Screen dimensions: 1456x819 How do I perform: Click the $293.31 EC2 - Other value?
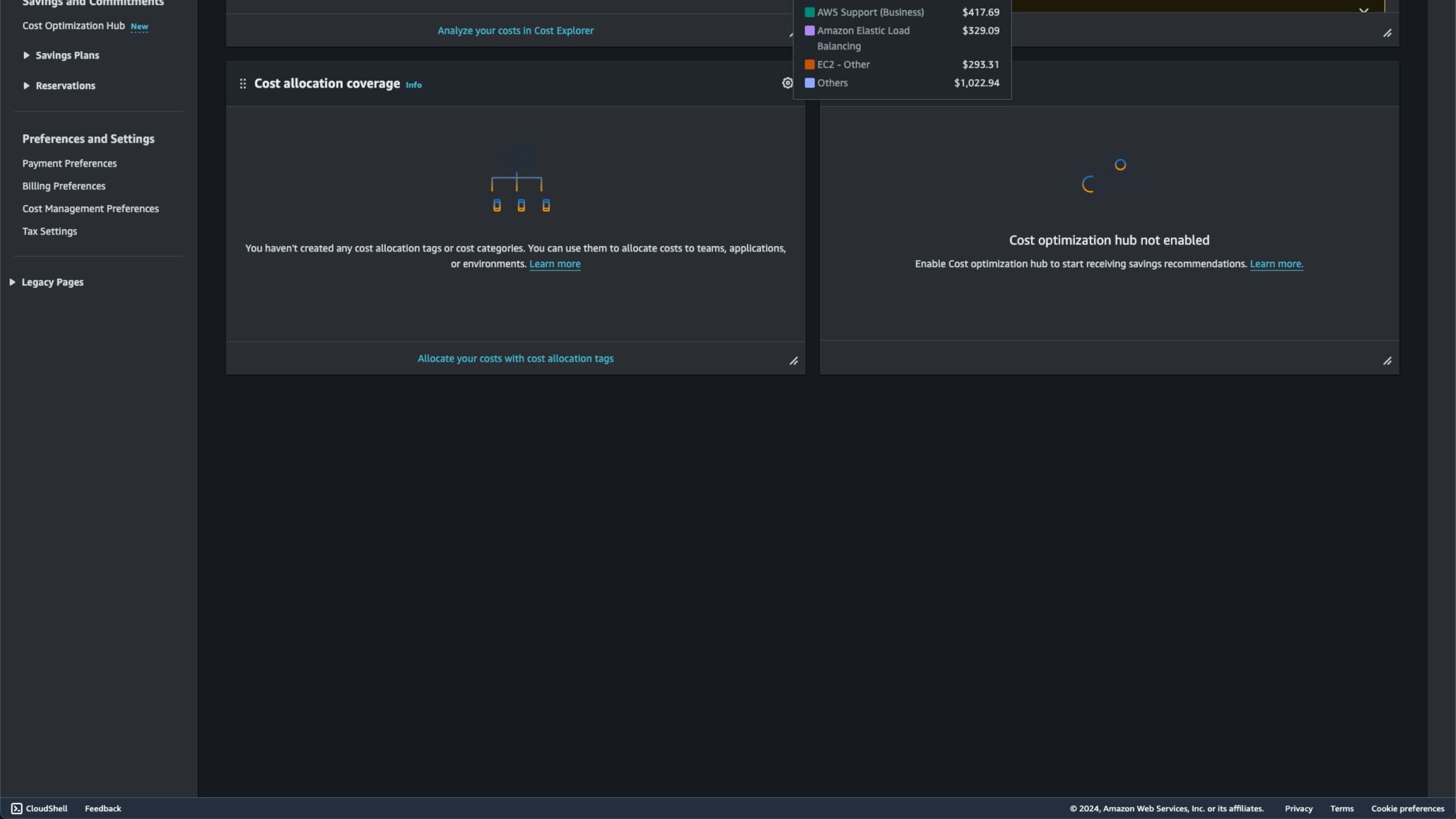coord(980,64)
